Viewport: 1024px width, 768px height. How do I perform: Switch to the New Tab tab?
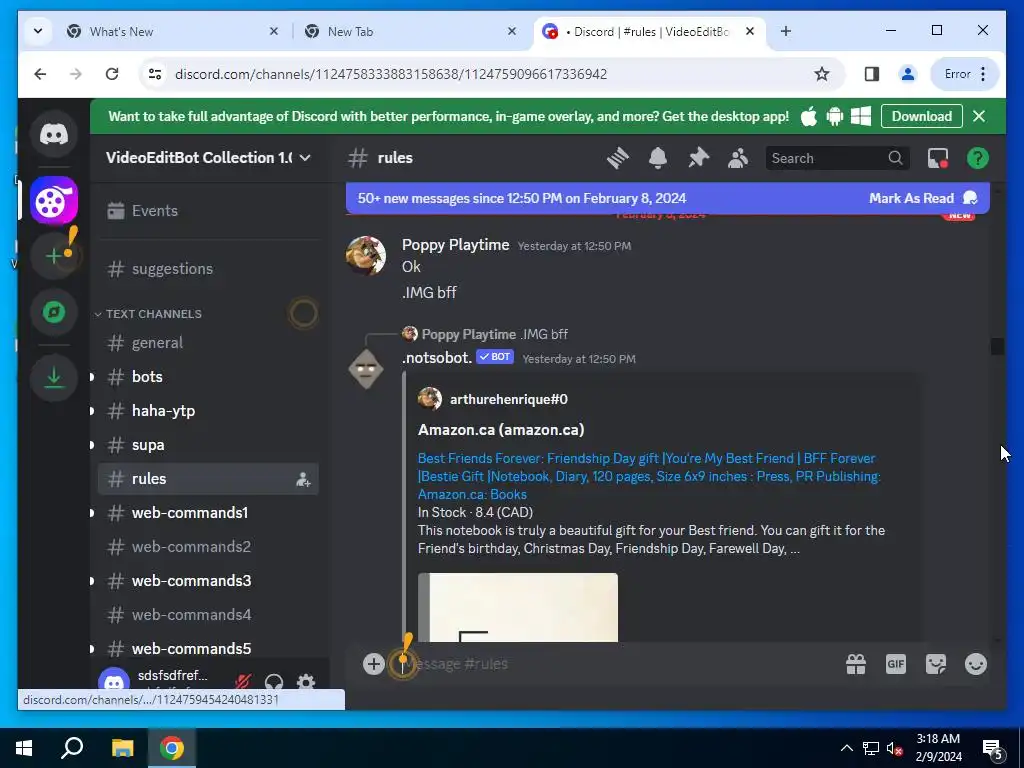pos(411,31)
